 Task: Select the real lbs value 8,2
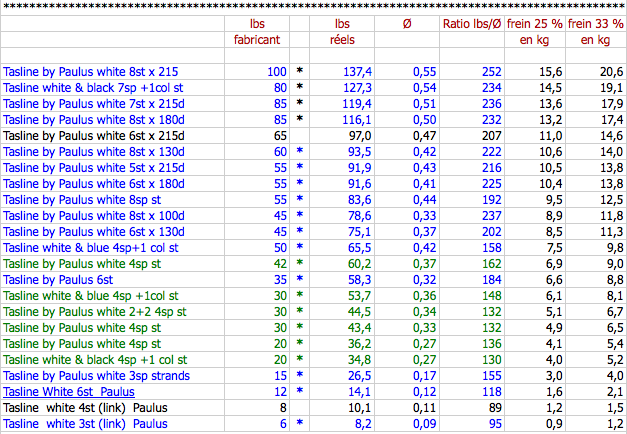(363, 424)
